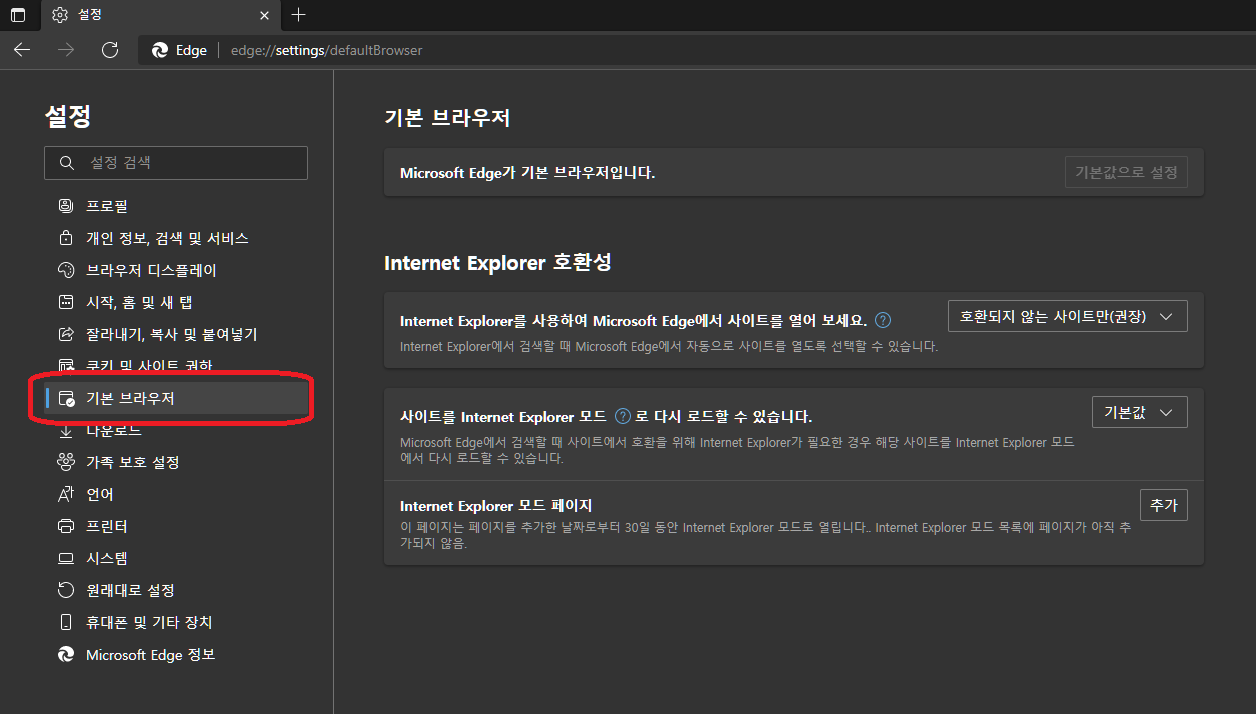Viewport: 1256px width, 714px height.
Task: Go to 개인 정보, 검색 및 서비스
Action: pyautogui.click(x=167, y=238)
